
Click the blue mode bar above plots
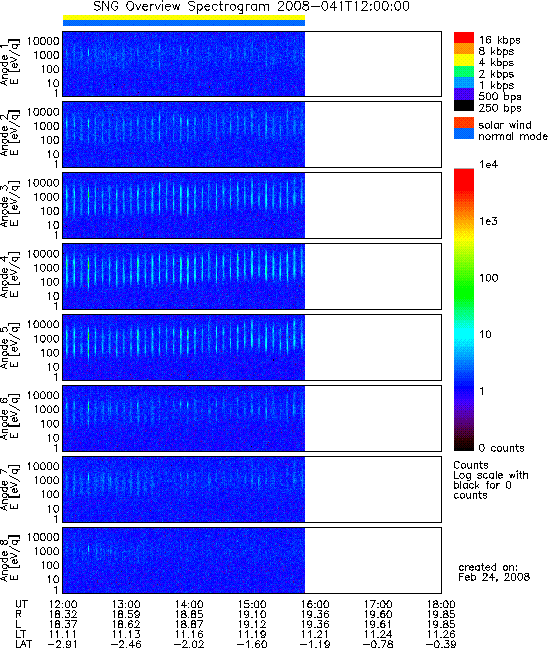point(184,23)
